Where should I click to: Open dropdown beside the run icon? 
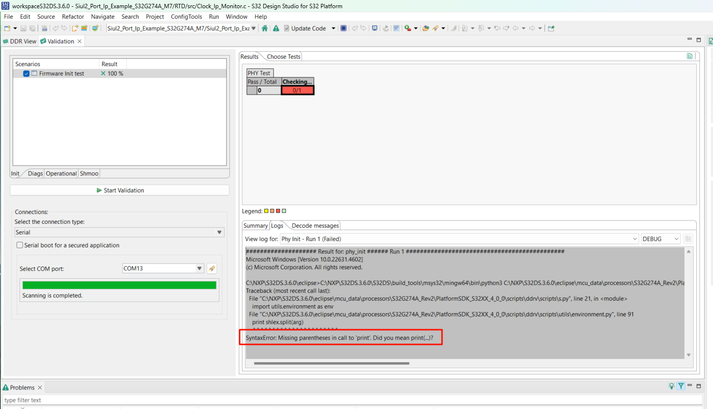416,28
